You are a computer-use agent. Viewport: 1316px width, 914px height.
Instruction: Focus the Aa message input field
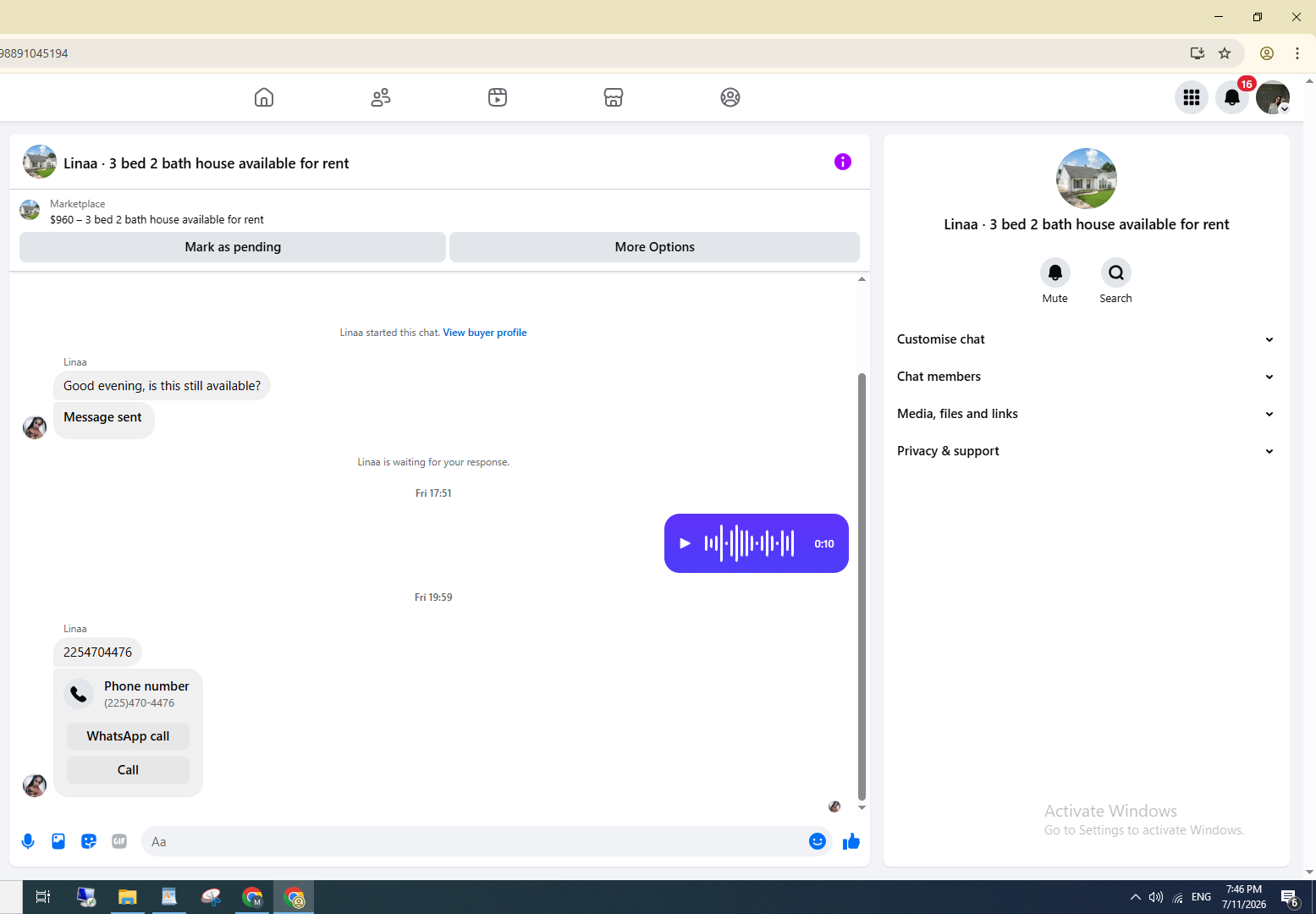tap(475, 841)
